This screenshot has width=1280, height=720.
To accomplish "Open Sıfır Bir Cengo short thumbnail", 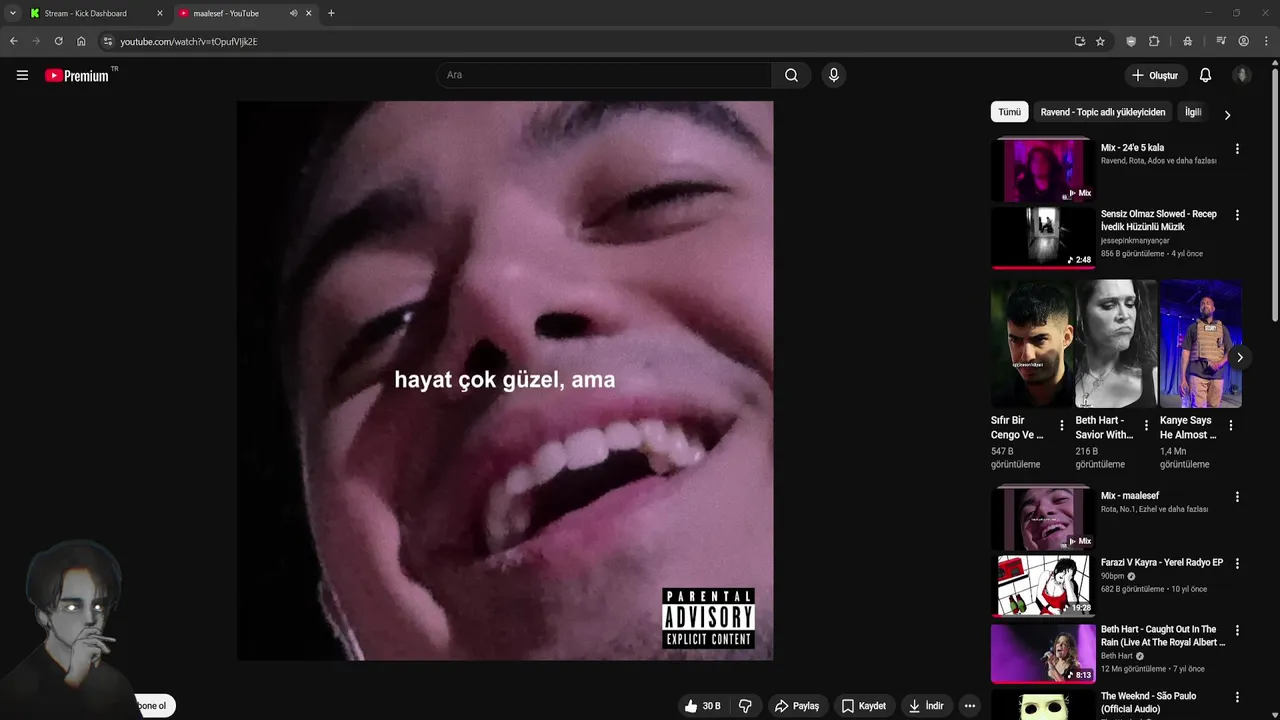I will [1032, 344].
